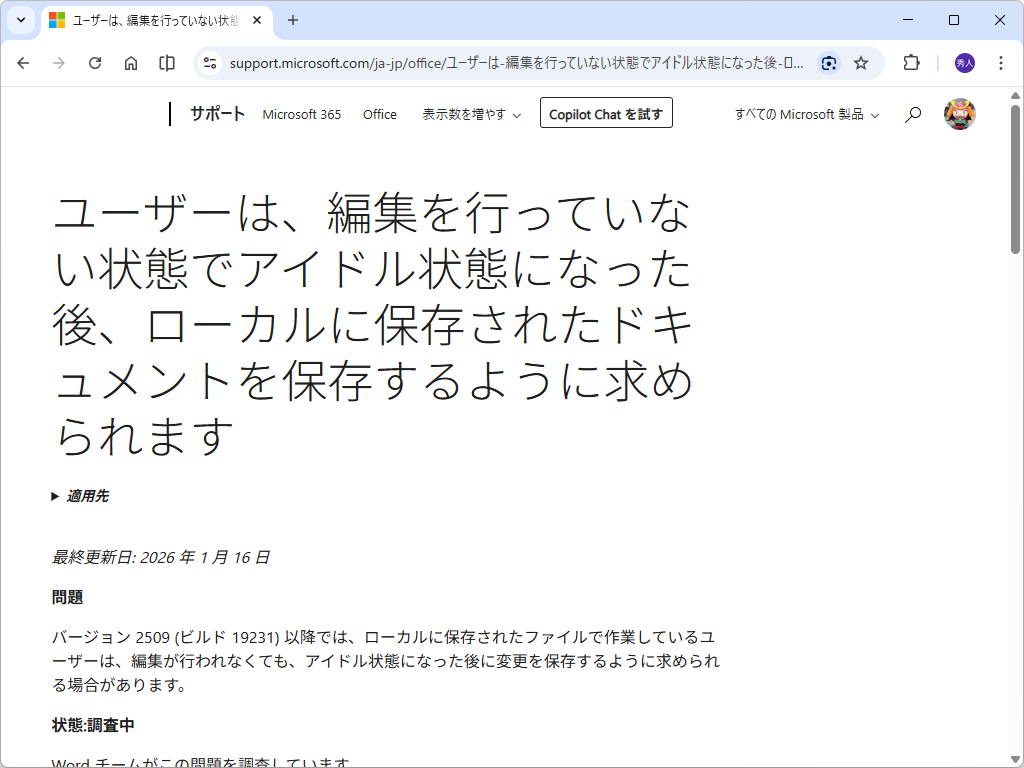The width and height of the screenshot is (1024, 768).
Task: Navigate back to the previous page
Action: [x=23, y=63]
